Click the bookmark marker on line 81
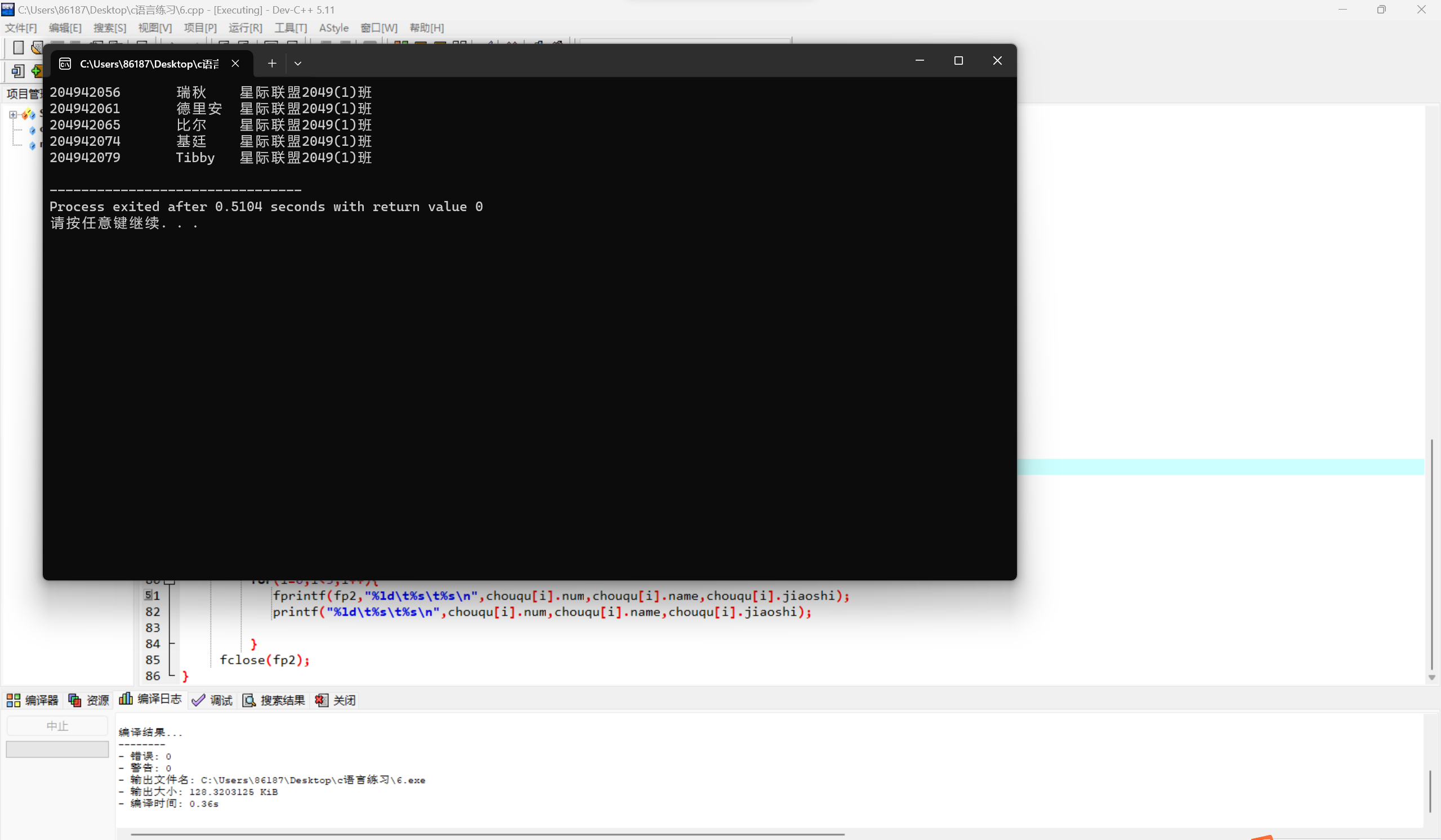Viewport: 1441px width, 840px height. [x=148, y=595]
